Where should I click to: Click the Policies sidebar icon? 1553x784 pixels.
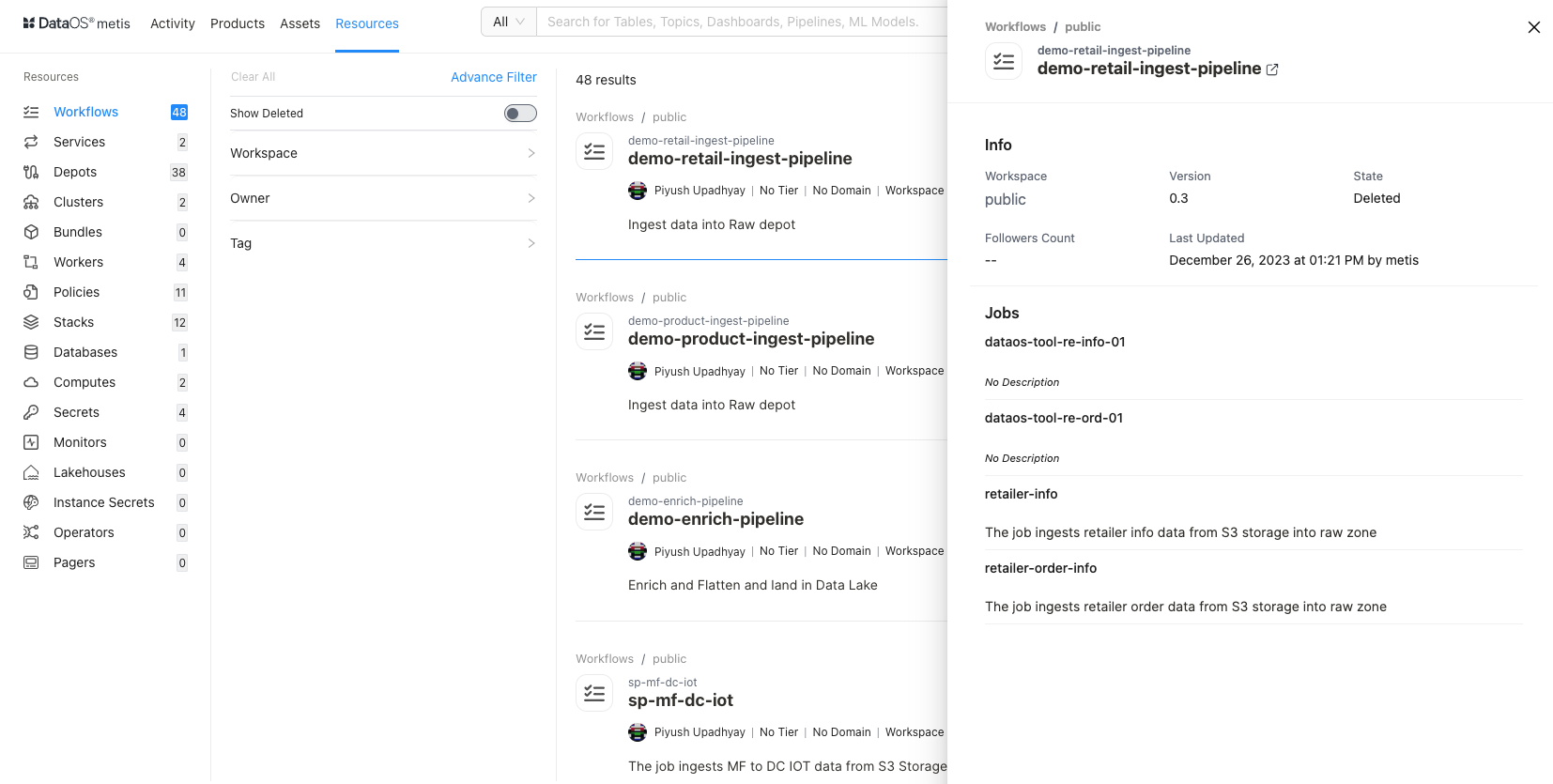click(31, 292)
